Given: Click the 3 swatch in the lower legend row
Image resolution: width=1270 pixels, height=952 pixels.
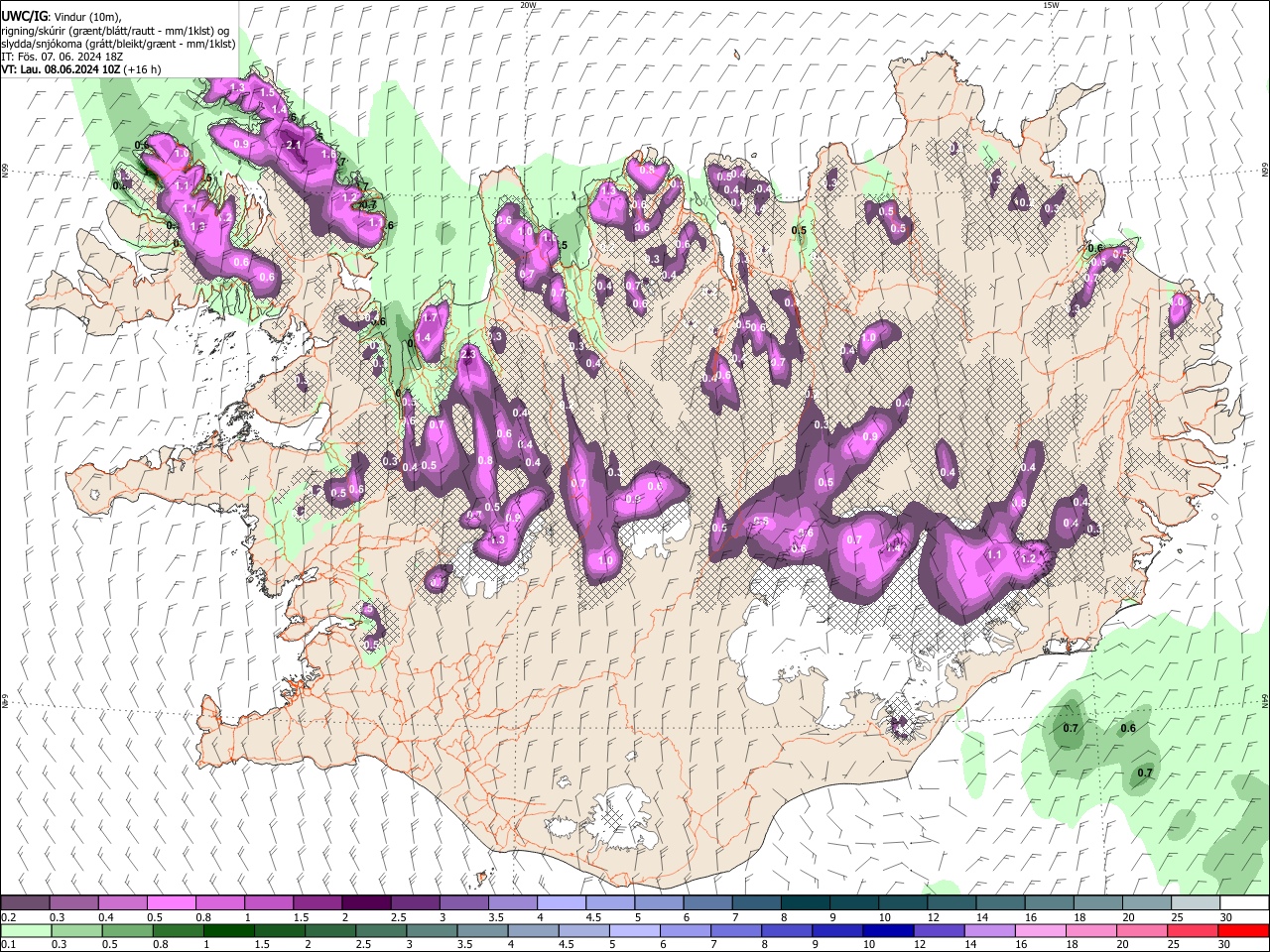Looking at the screenshot, I should point(433,931).
